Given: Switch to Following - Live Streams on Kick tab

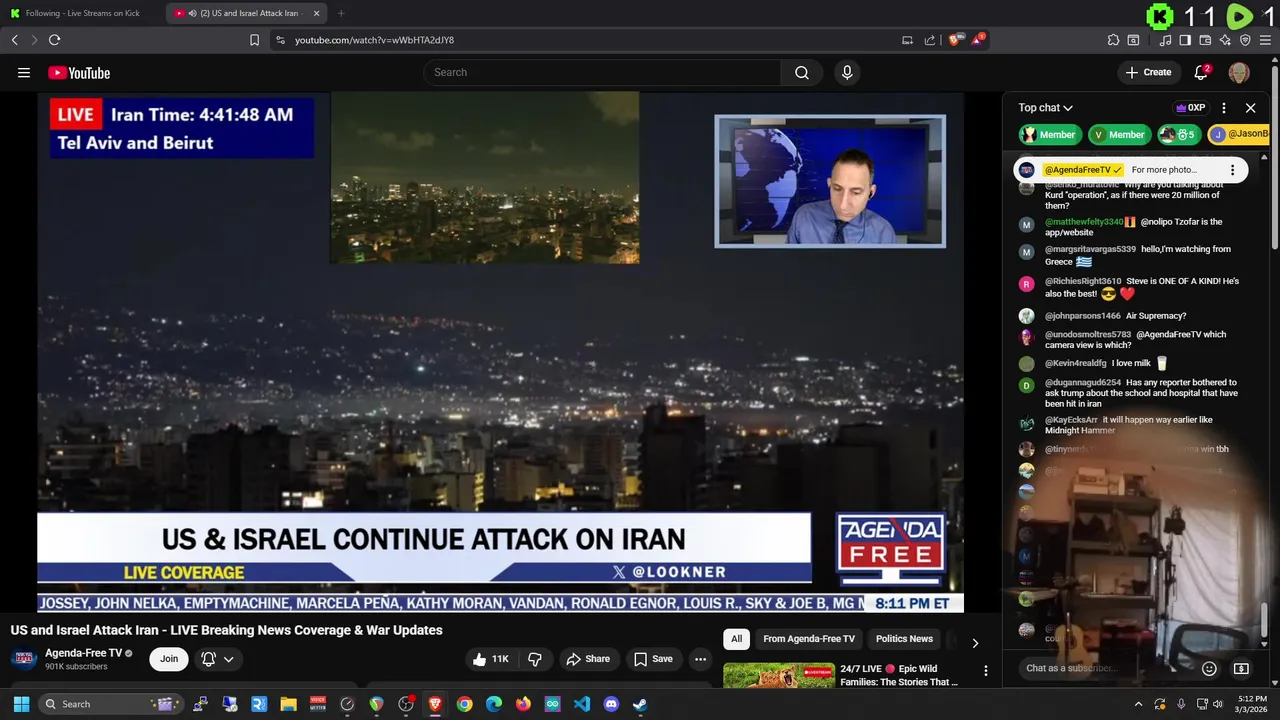Looking at the screenshot, I should click(x=83, y=13).
